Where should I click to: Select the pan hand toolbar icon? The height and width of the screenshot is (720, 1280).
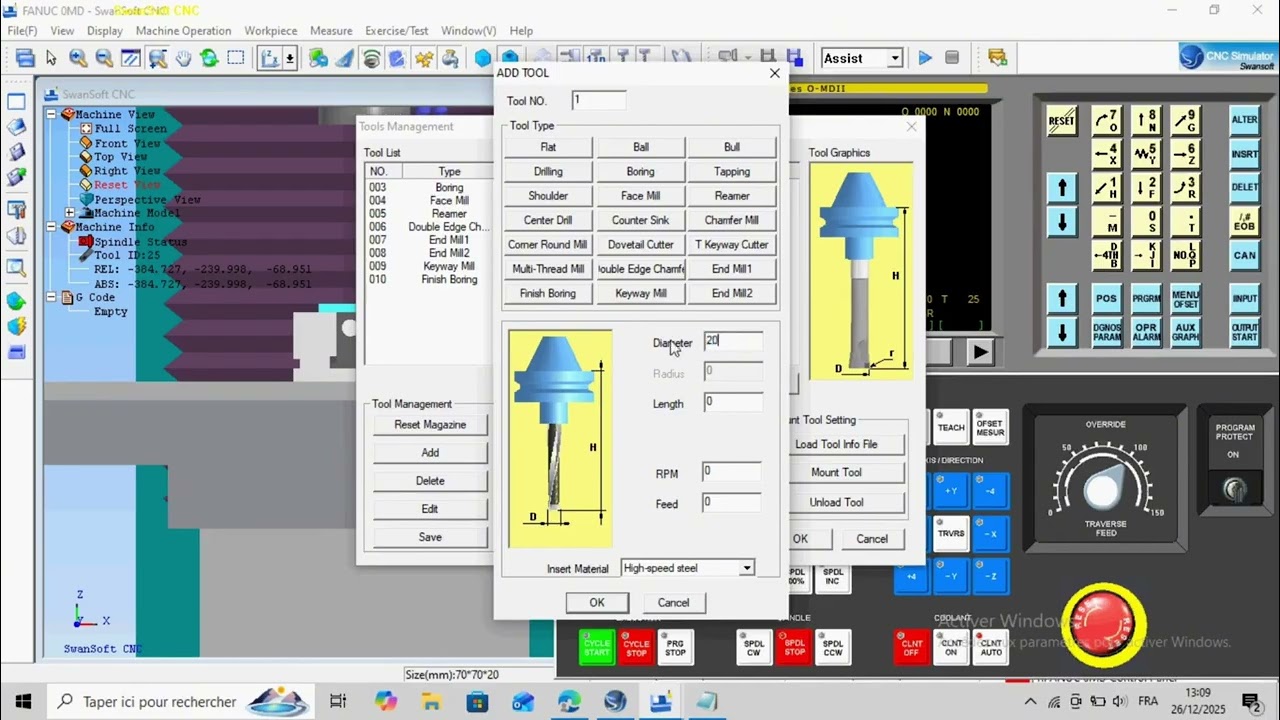point(184,58)
